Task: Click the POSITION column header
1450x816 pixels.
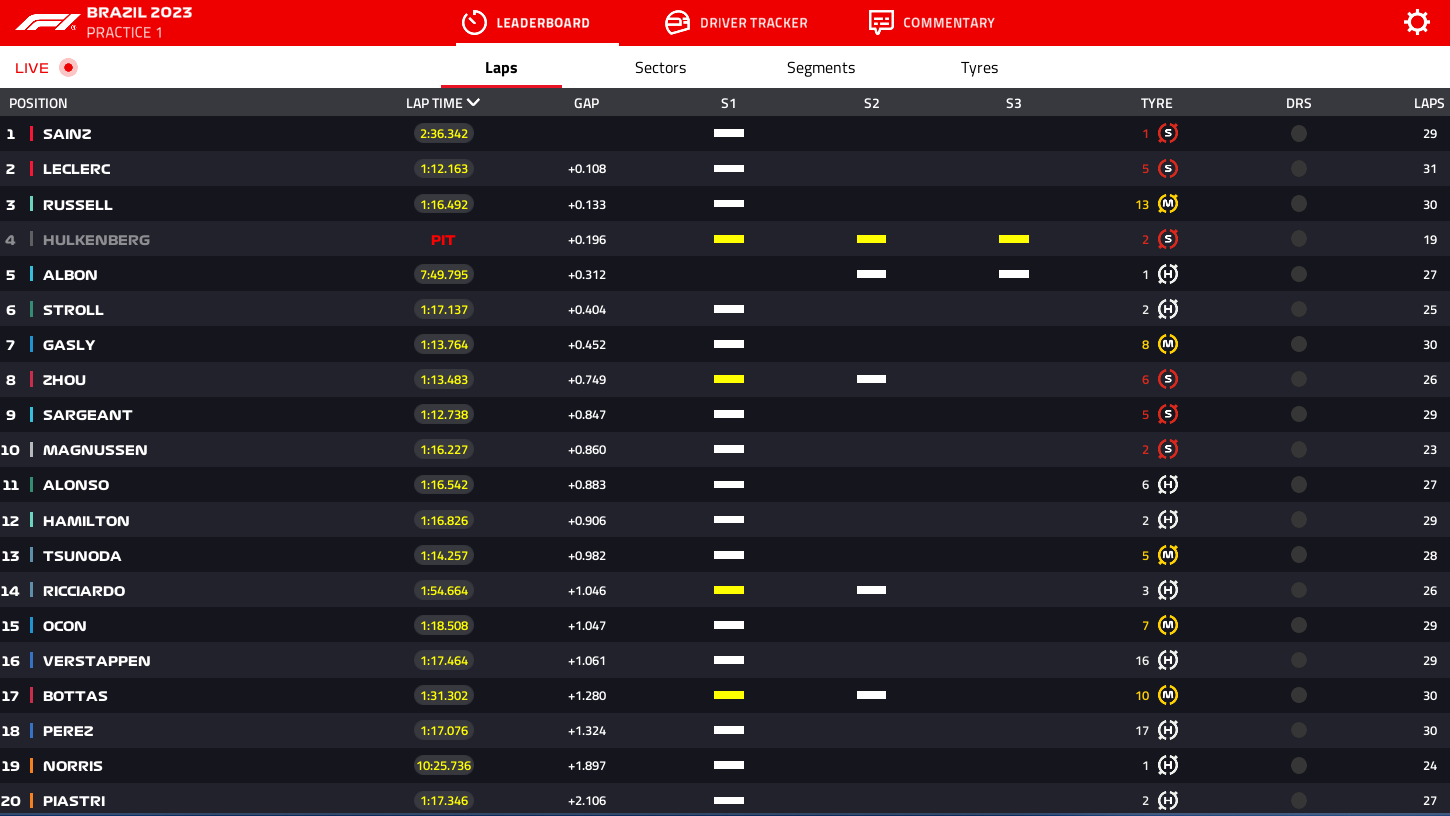Action: point(38,103)
